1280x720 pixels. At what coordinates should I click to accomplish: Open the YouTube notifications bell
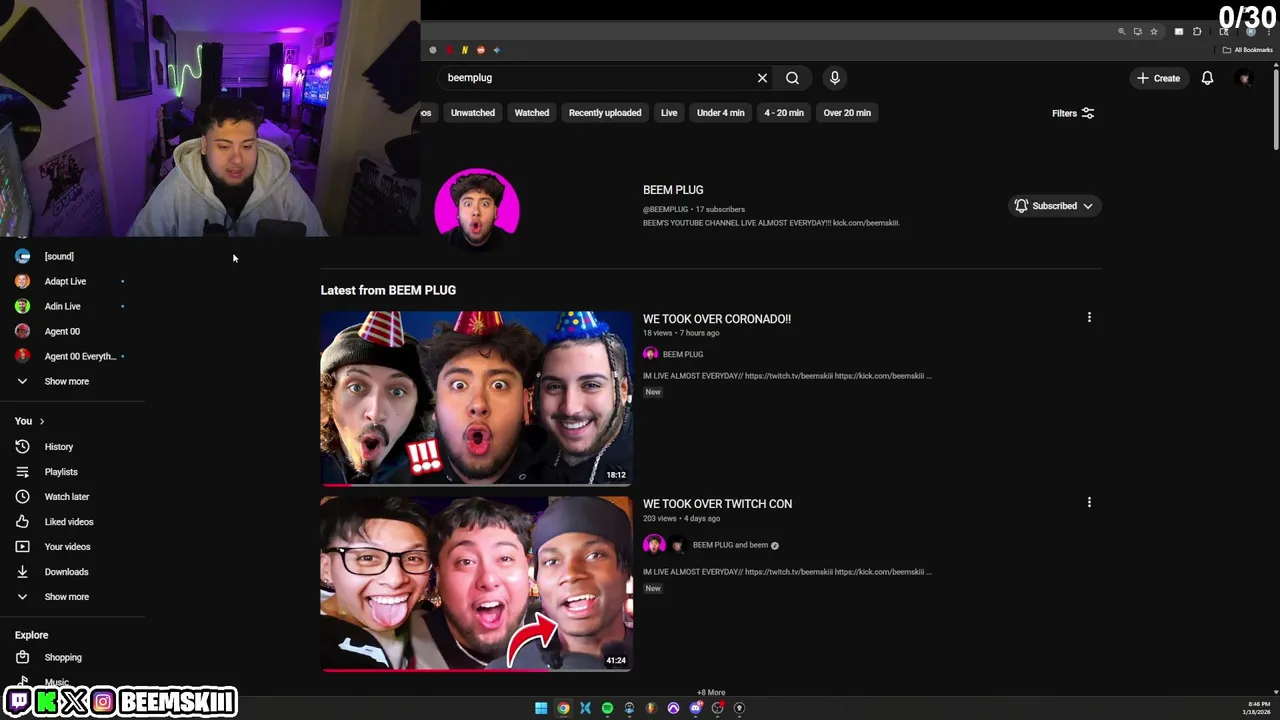(1207, 78)
